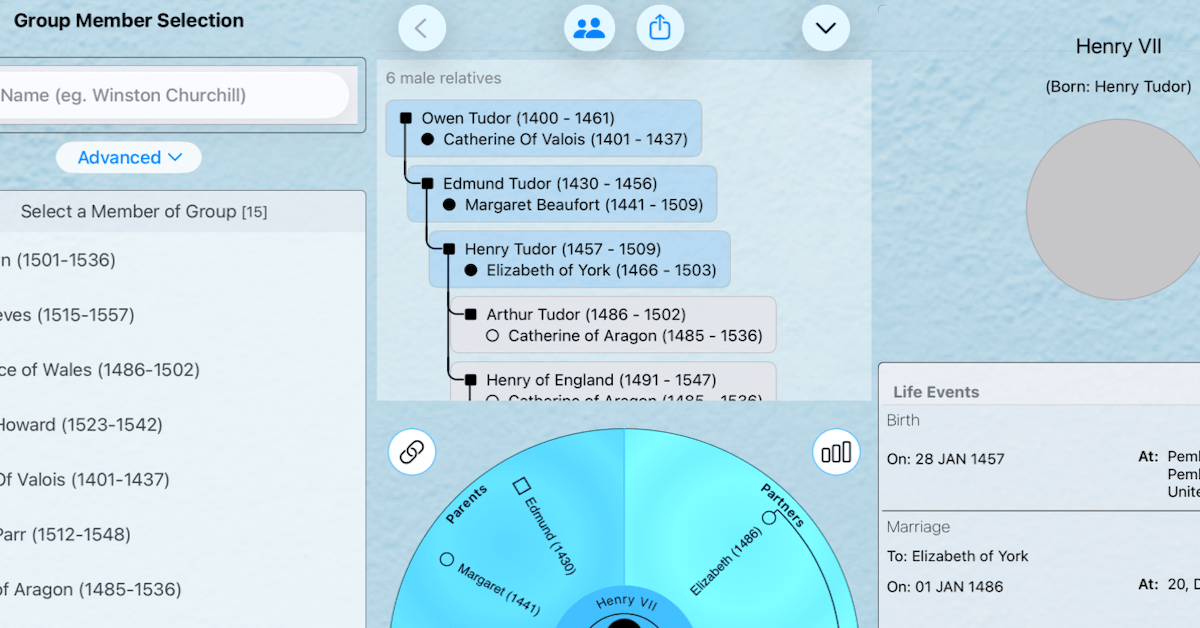The image size is (1200, 628).
Task: Open the bar chart statistics icon
Action: (836, 453)
